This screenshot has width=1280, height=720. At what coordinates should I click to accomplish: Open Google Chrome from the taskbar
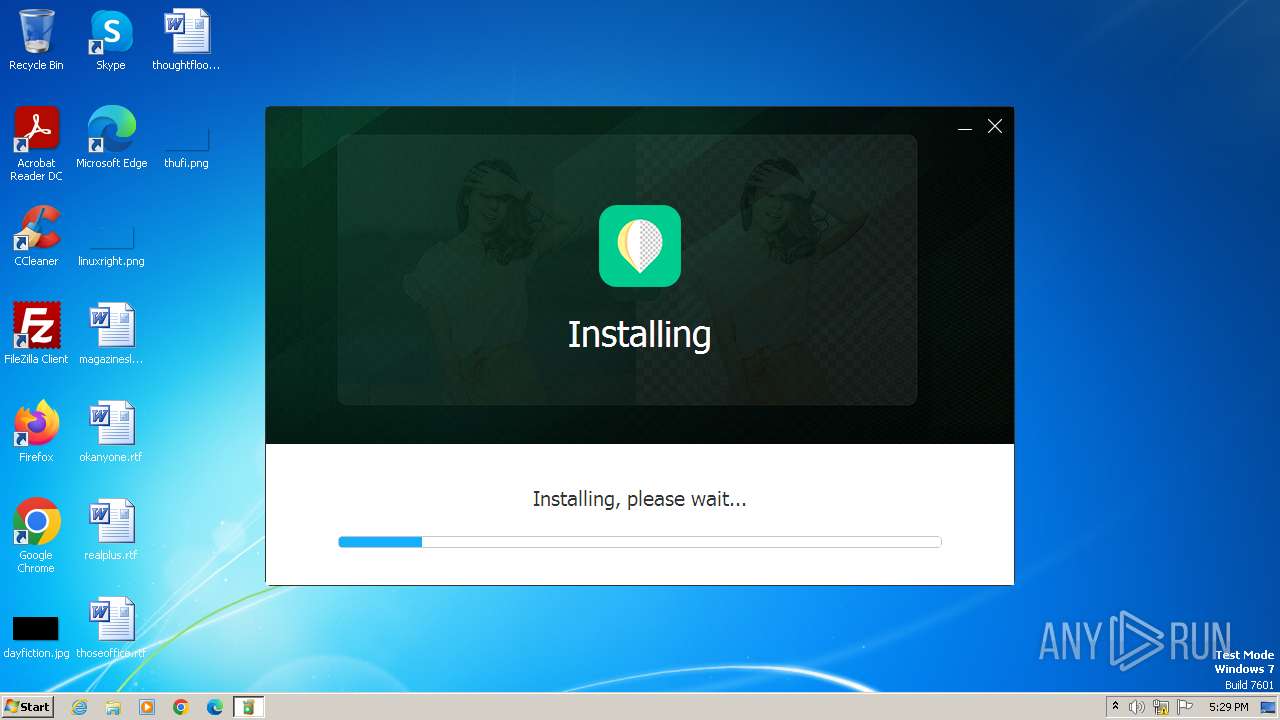pos(181,707)
